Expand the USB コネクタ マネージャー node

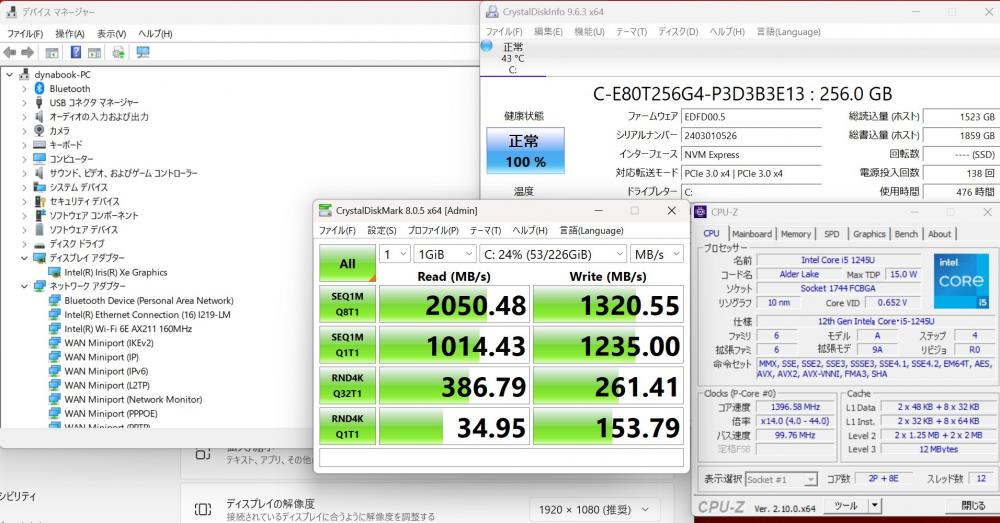click(24, 103)
